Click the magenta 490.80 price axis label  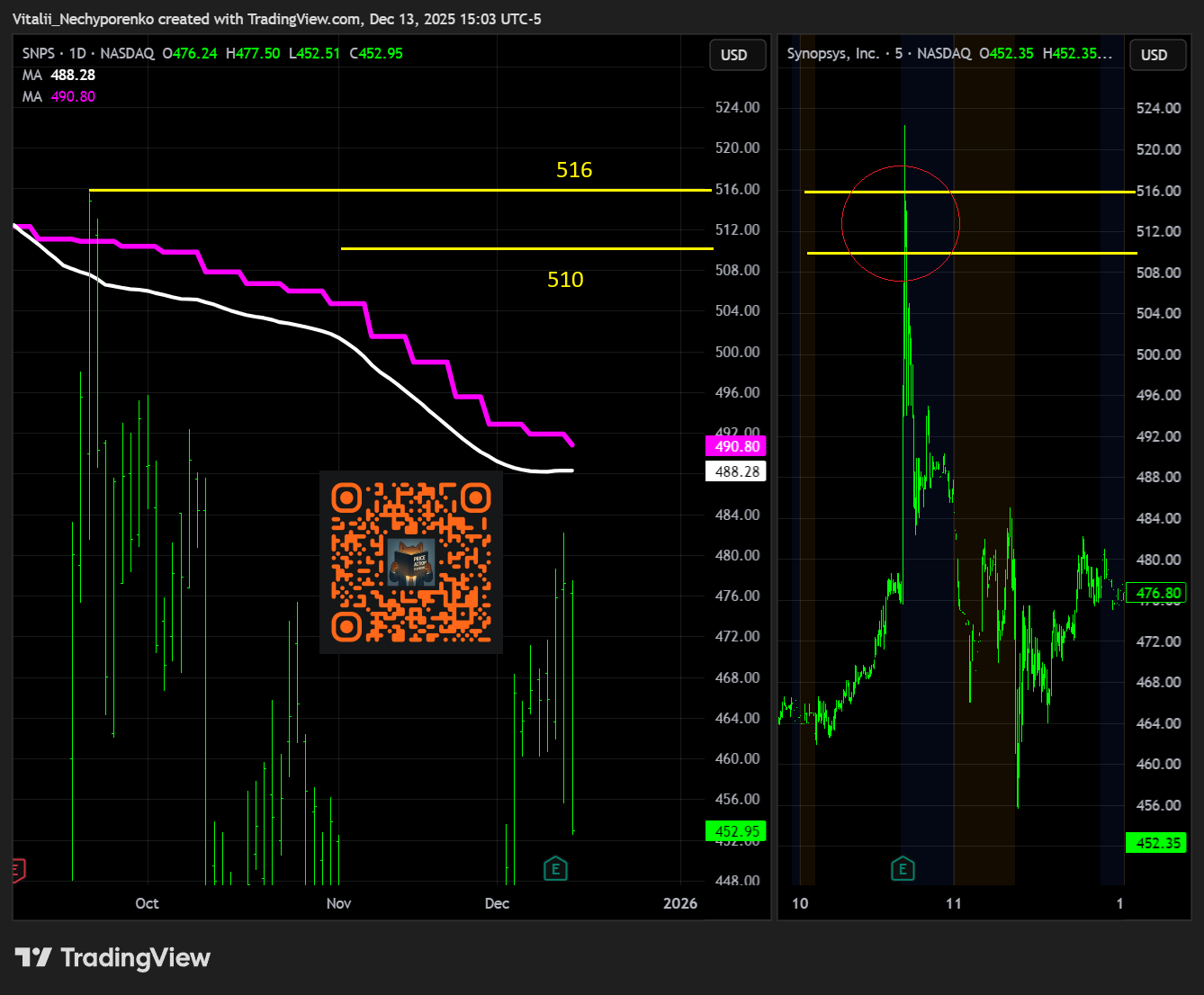pyautogui.click(x=737, y=446)
